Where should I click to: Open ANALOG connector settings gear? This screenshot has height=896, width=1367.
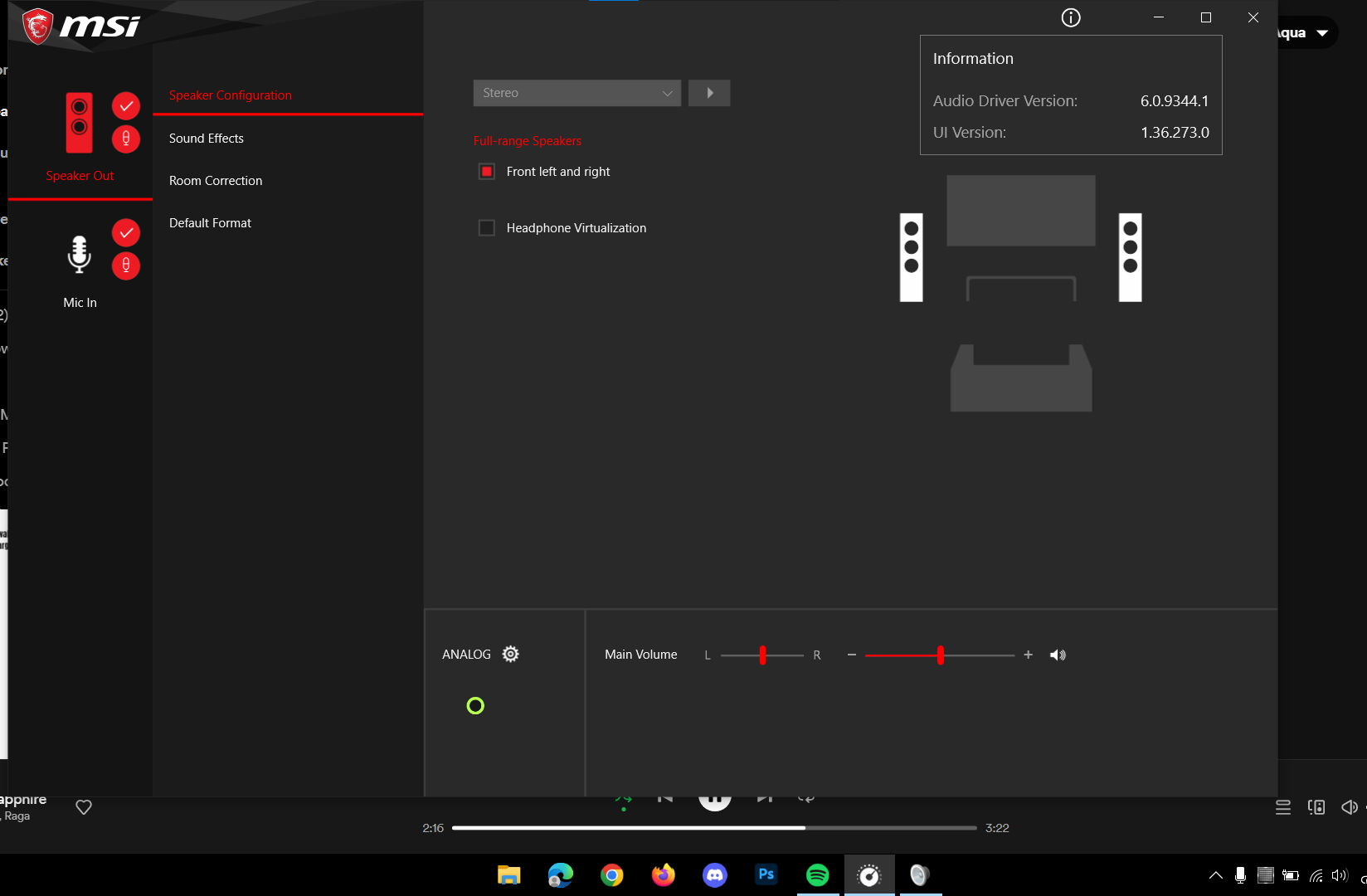(x=511, y=654)
